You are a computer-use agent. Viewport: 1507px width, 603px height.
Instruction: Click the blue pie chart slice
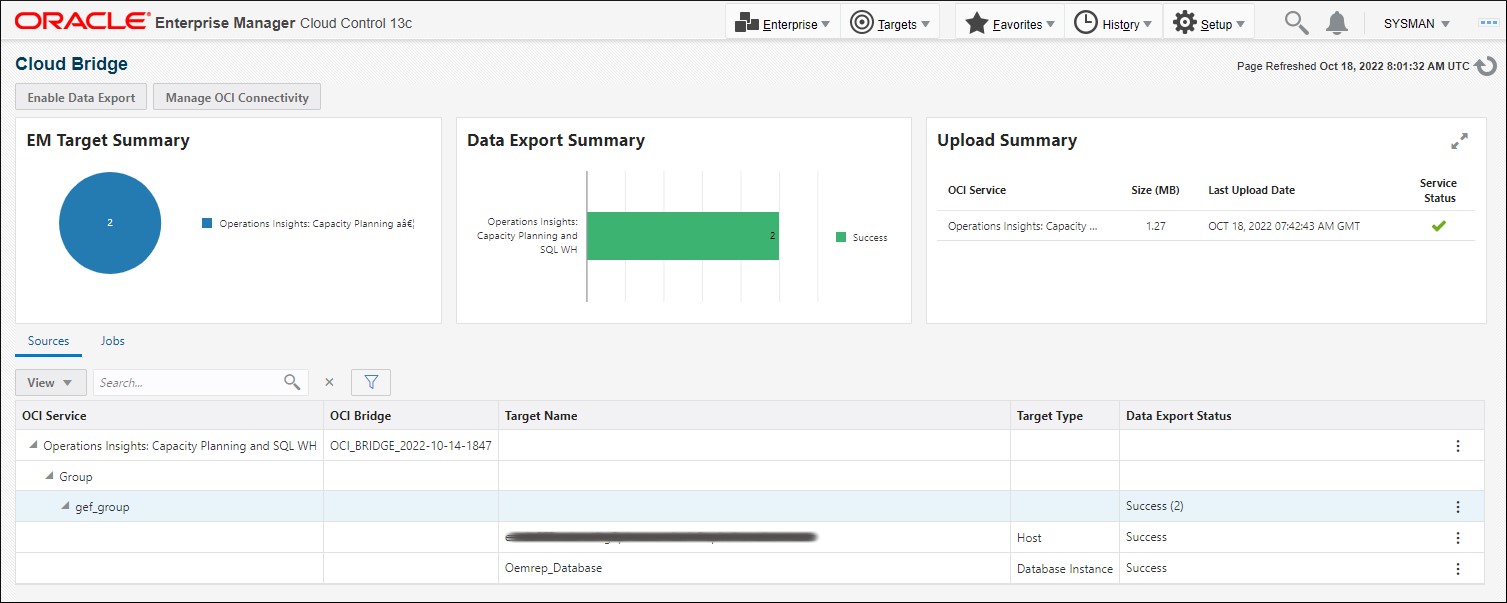point(110,222)
